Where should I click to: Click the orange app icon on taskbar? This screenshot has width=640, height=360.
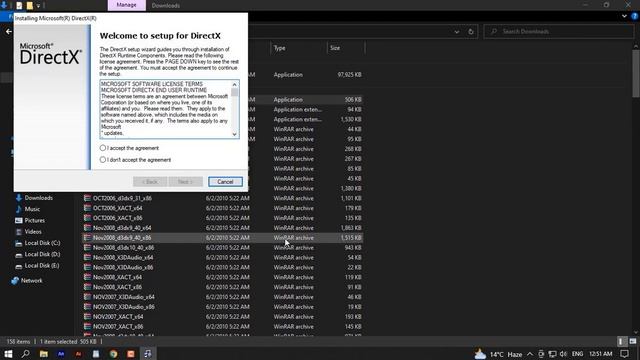coord(131,353)
